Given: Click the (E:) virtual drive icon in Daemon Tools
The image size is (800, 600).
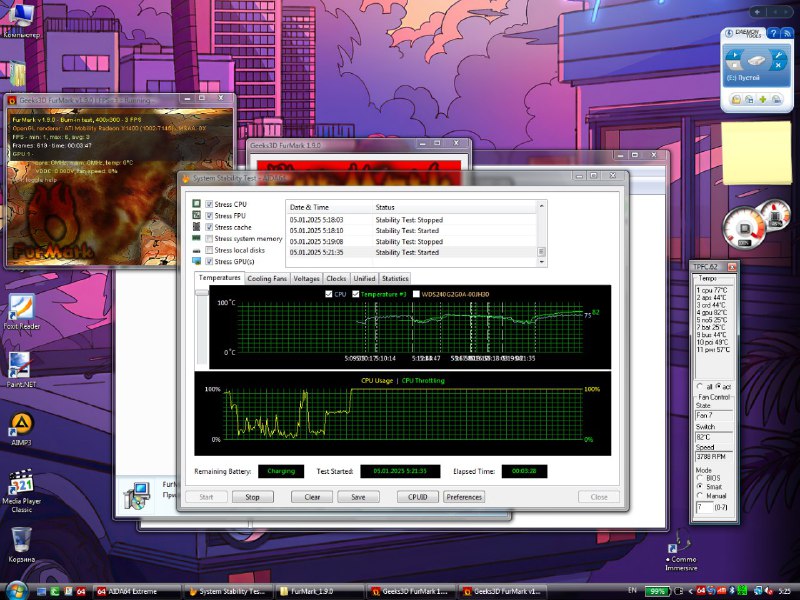Looking at the screenshot, I should point(757,60).
